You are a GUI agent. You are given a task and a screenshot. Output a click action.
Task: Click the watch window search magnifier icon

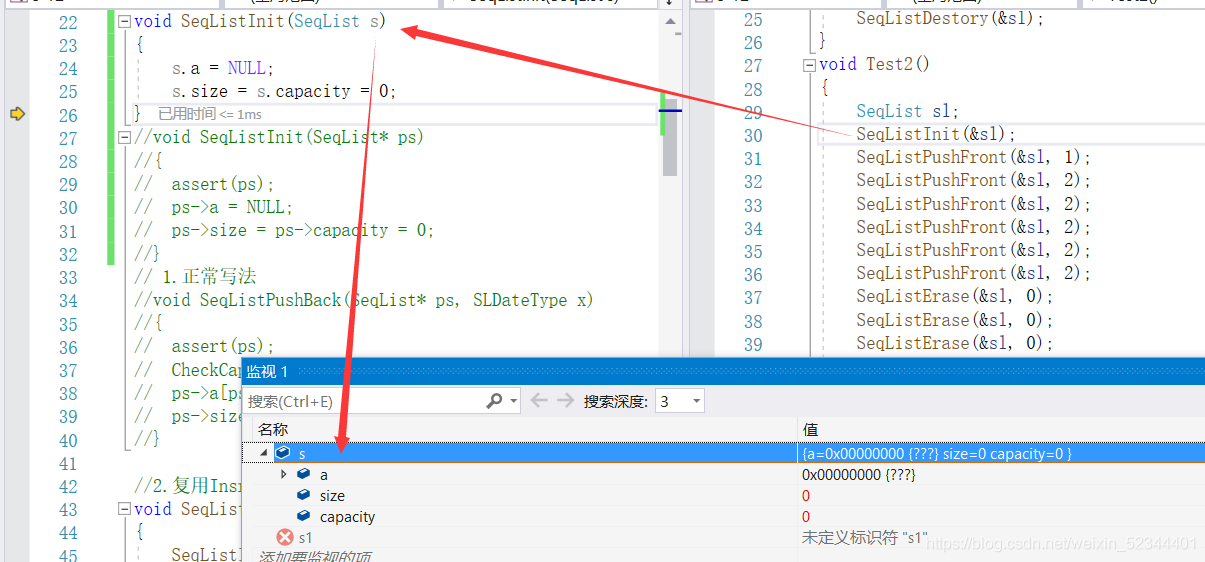tap(495, 401)
